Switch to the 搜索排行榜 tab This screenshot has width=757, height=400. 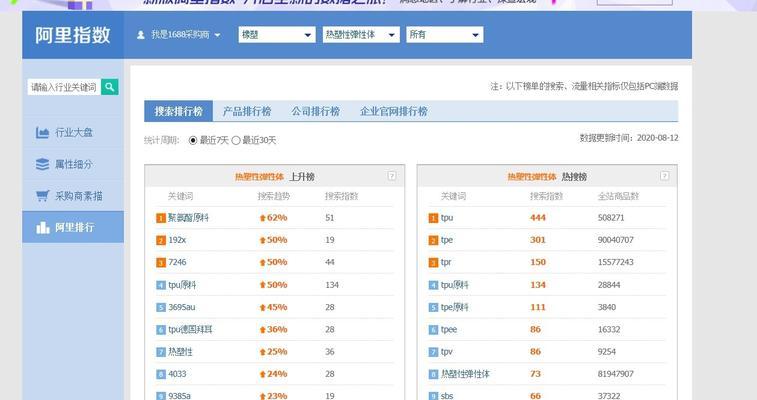point(179,111)
